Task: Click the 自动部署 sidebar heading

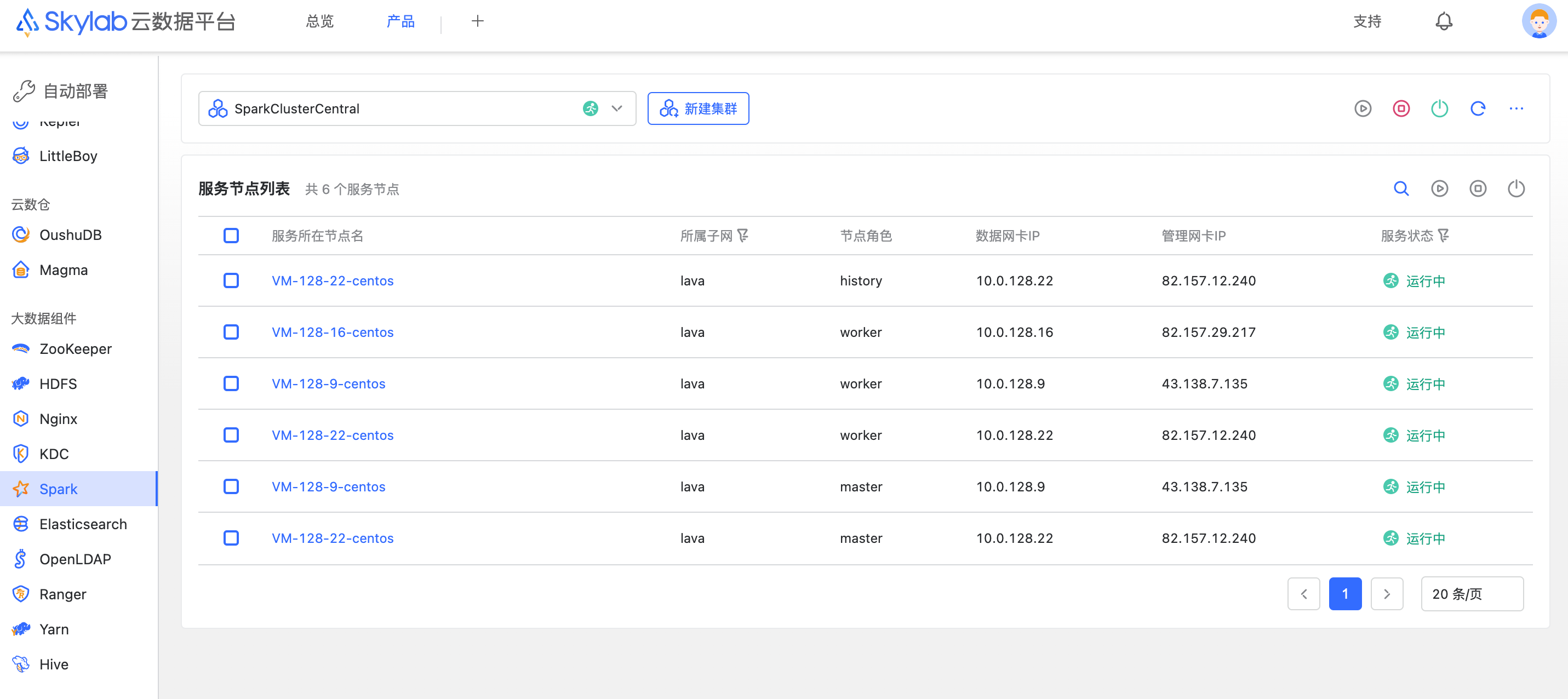Action: tap(76, 91)
